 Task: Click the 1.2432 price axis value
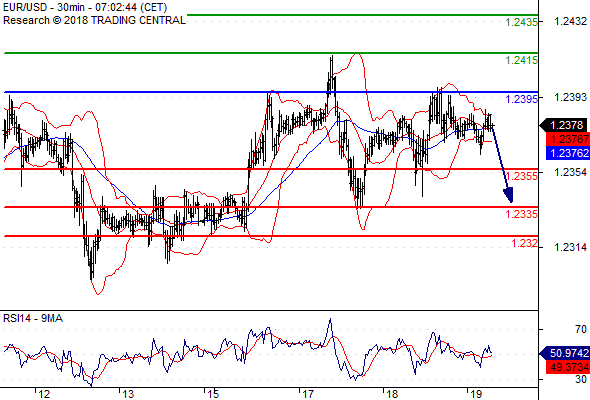(x=570, y=21)
